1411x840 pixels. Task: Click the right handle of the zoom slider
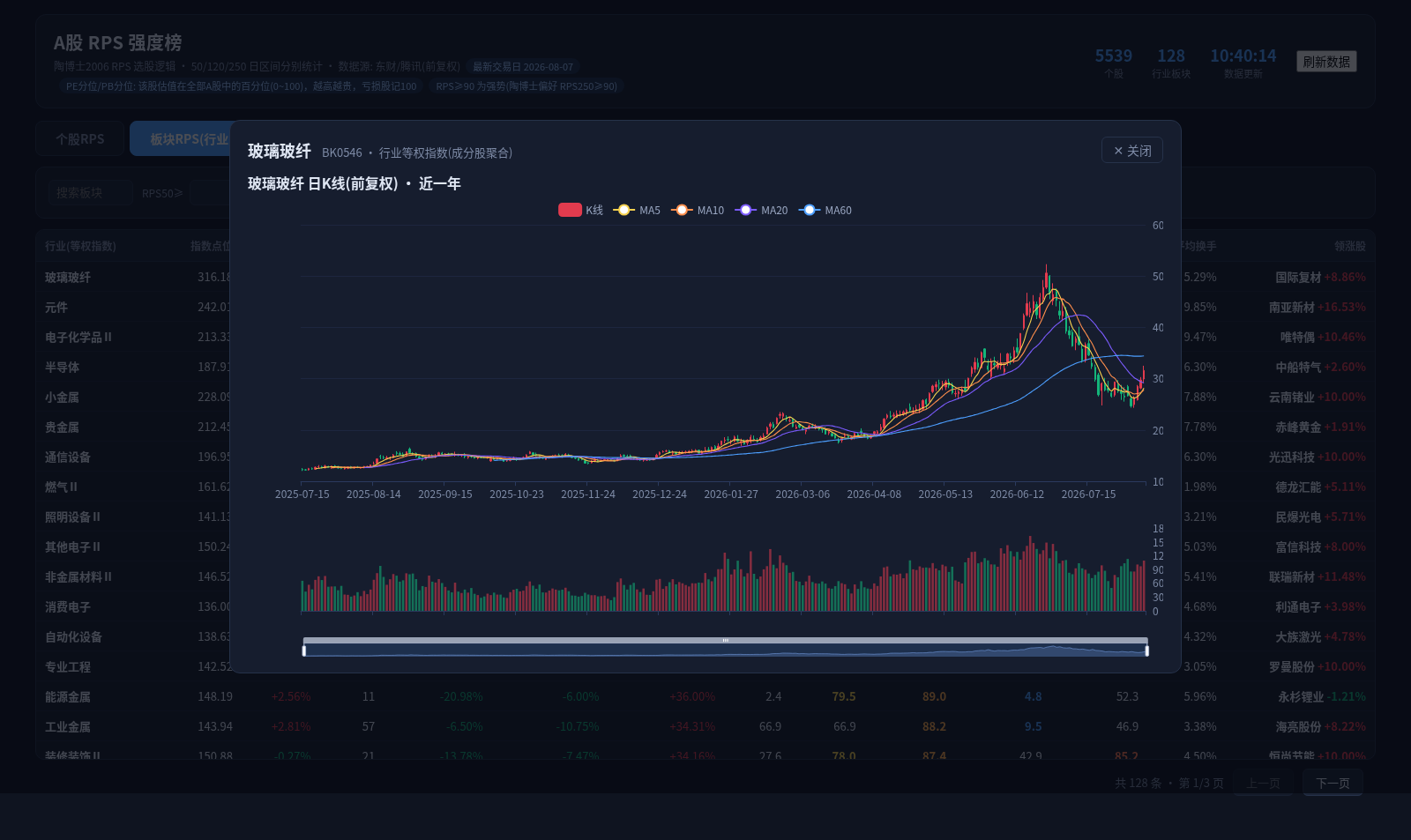tap(1146, 650)
